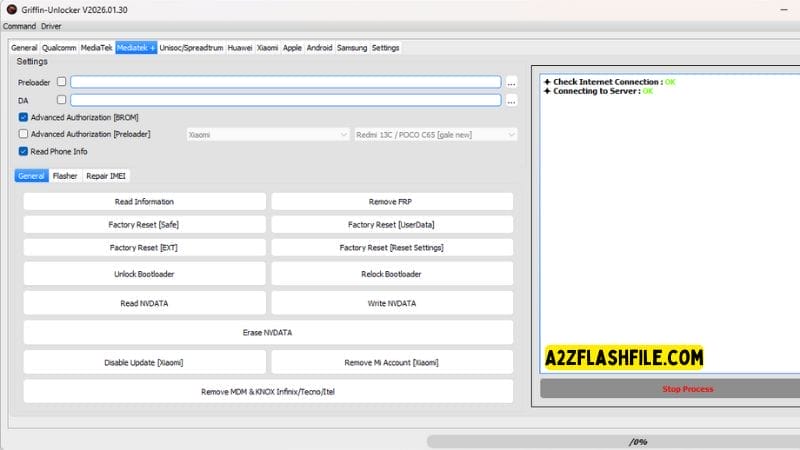This screenshot has width=800, height=450.
Task: Uncheck Advanced Authorization [BROM]
Action: pos(23,117)
